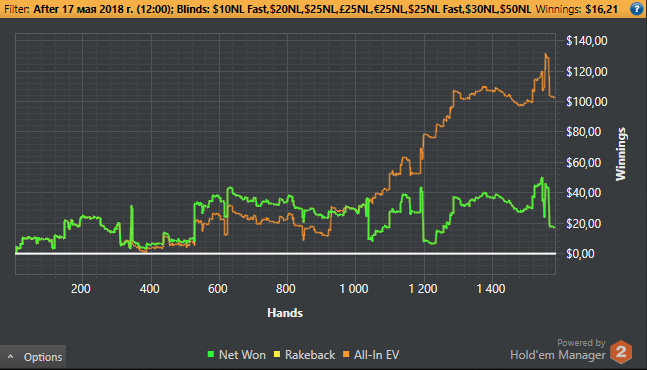Click the Rakeback legend label

(310, 355)
